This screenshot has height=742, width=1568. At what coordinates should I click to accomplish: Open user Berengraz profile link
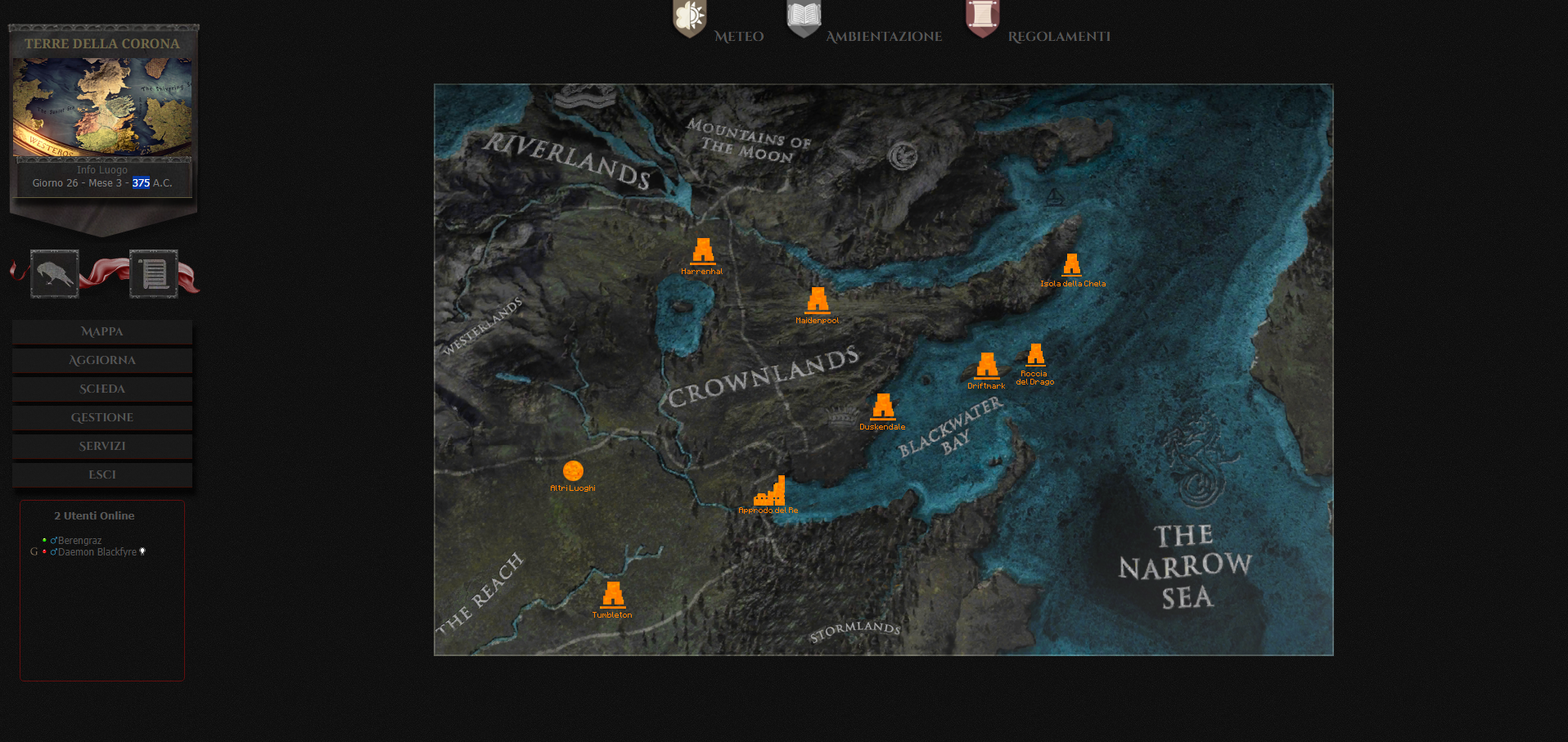tap(79, 541)
